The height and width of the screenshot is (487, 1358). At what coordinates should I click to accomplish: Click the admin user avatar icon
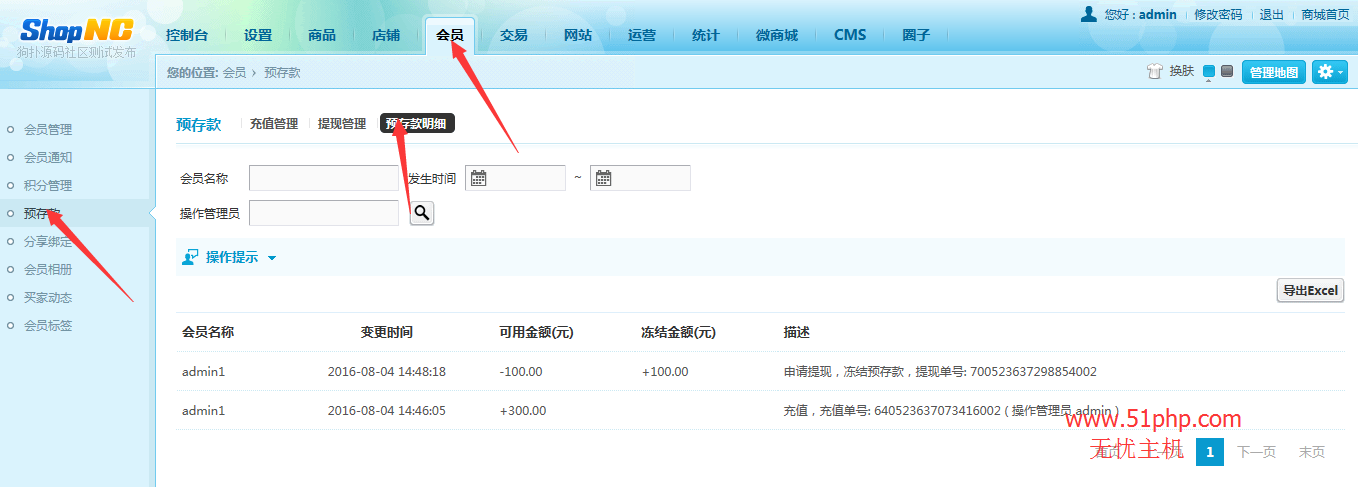[x=1089, y=14]
